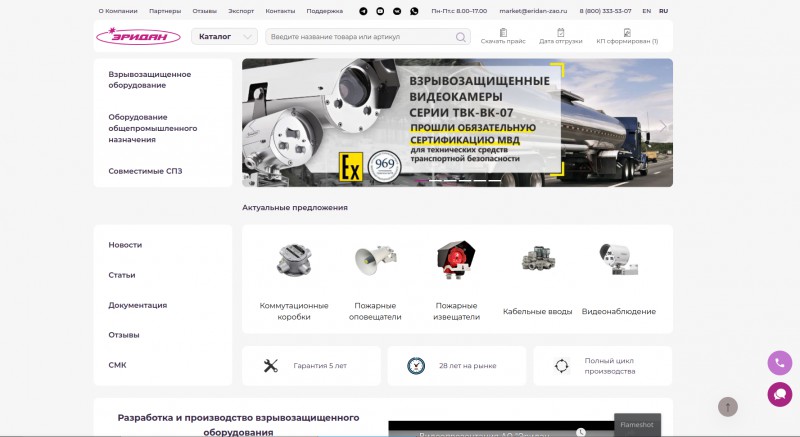Open the top bar Отзывы menu item
The width and height of the screenshot is (800, 437).
click(205, 11)
